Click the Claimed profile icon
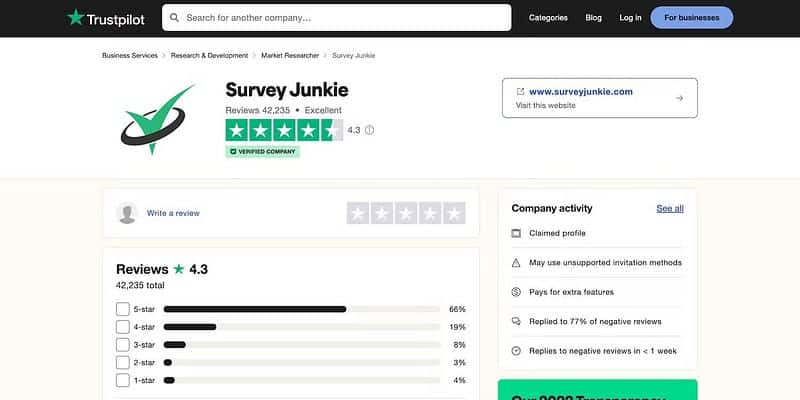 (516, 233)
